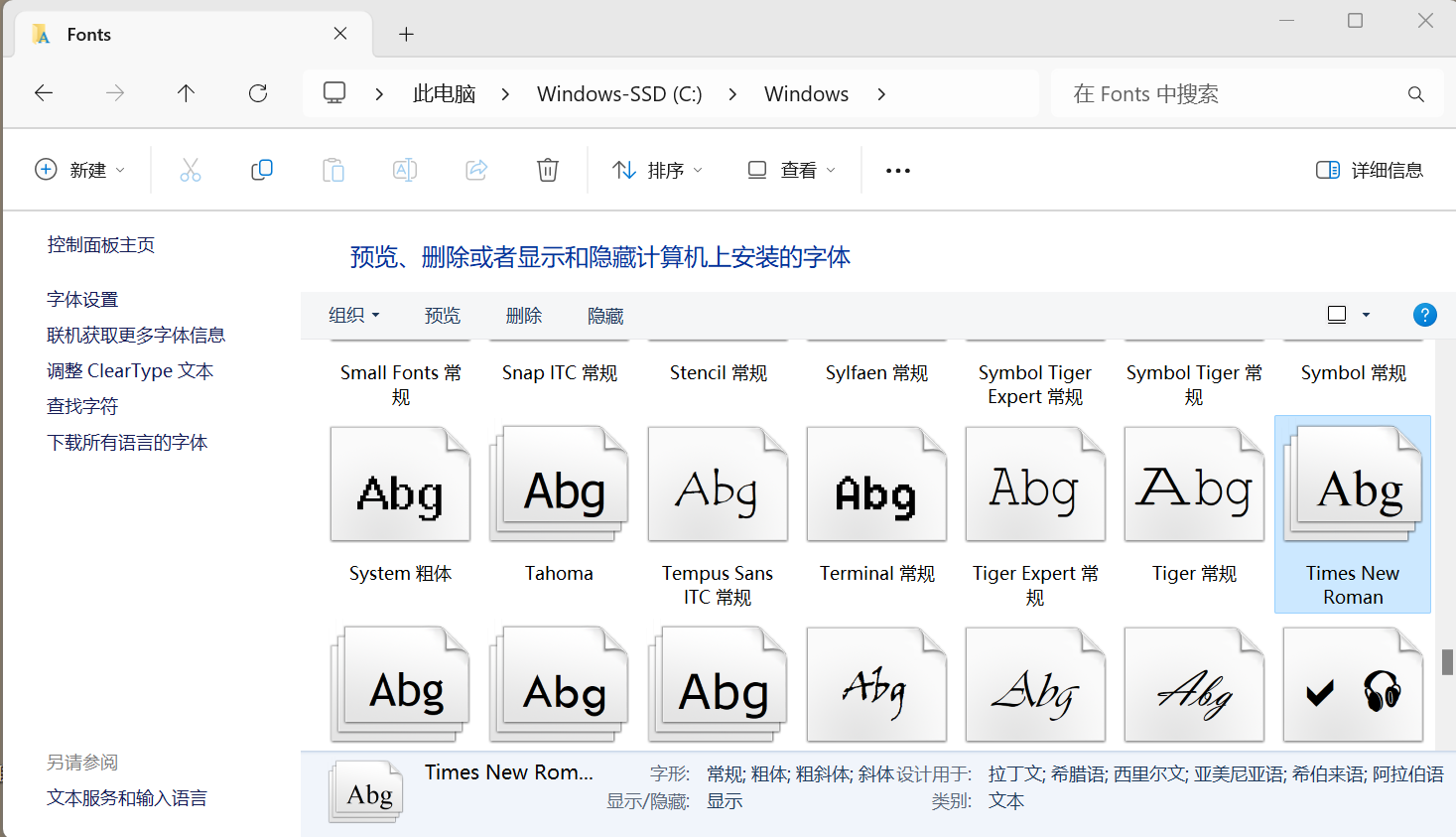Viewport: 1456px width, 837px height.
Task: Select the Stencil 常规 label
Action: [719, 372]
